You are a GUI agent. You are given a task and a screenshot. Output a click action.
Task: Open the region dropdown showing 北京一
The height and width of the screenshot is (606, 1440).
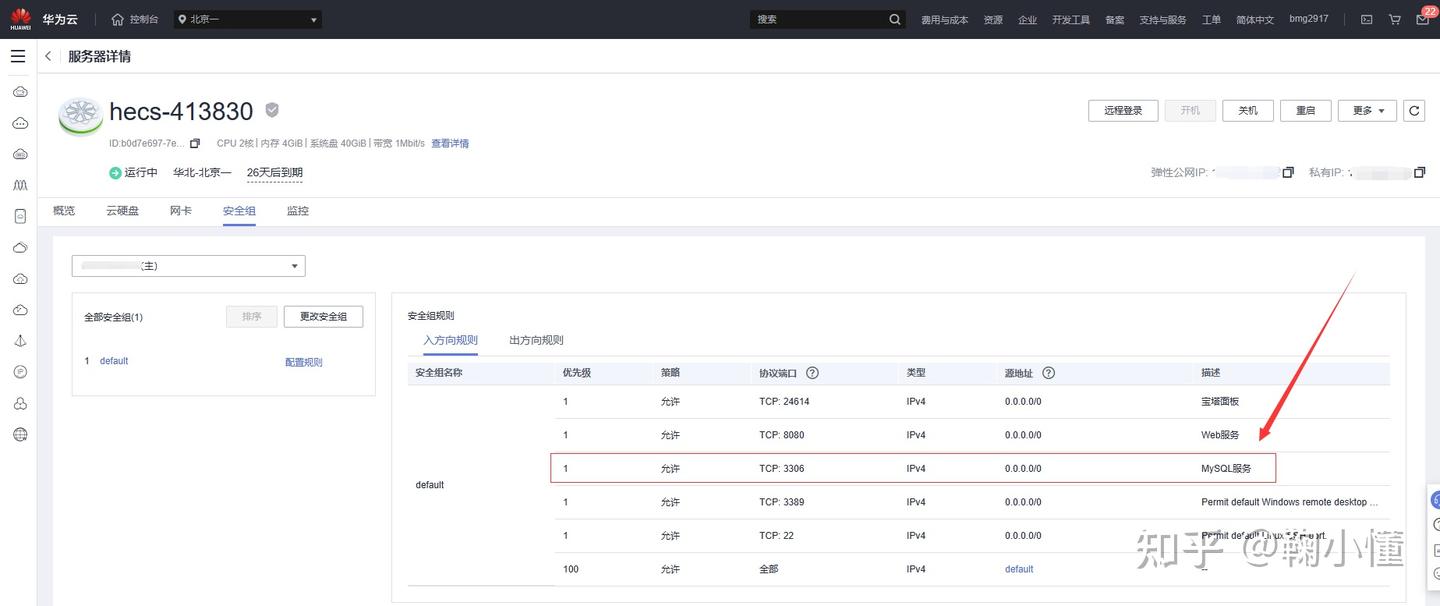[247, 19]
